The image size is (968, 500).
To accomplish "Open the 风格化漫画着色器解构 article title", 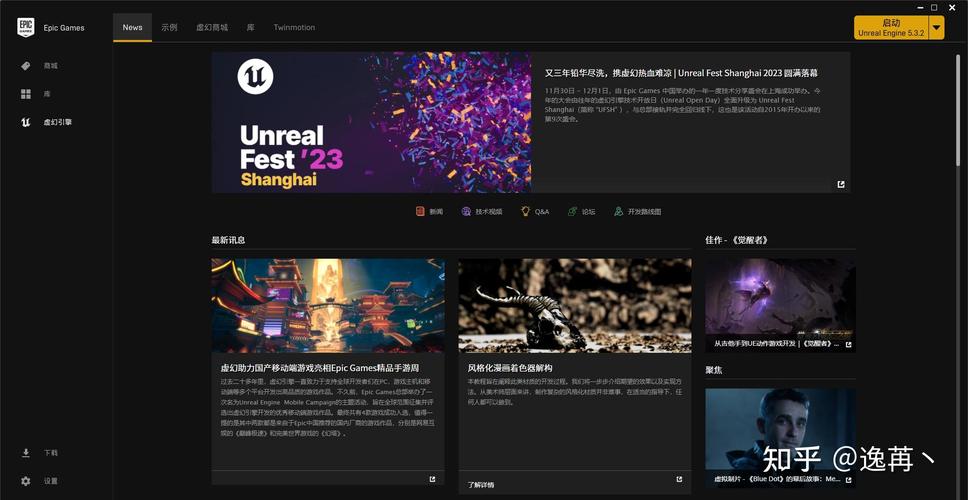I will 509,368.
